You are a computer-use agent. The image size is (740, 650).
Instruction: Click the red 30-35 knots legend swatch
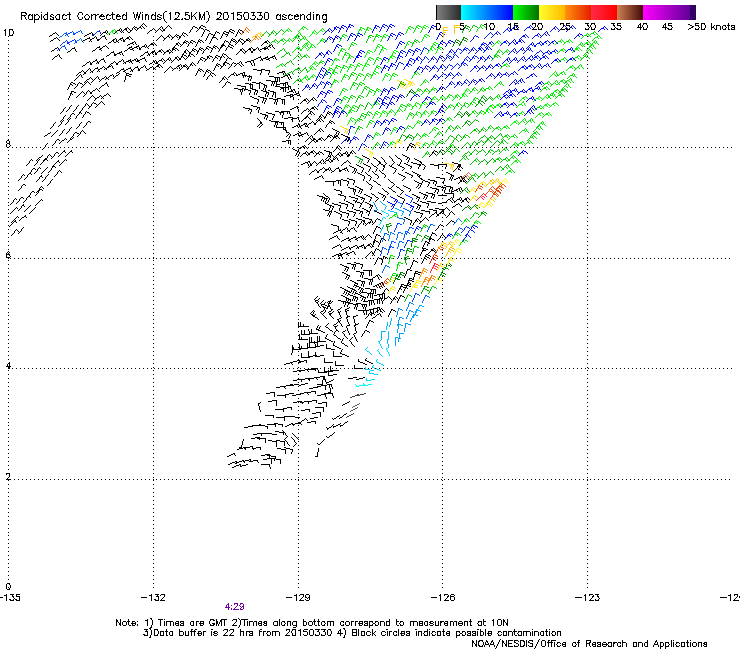pos(604,12)
